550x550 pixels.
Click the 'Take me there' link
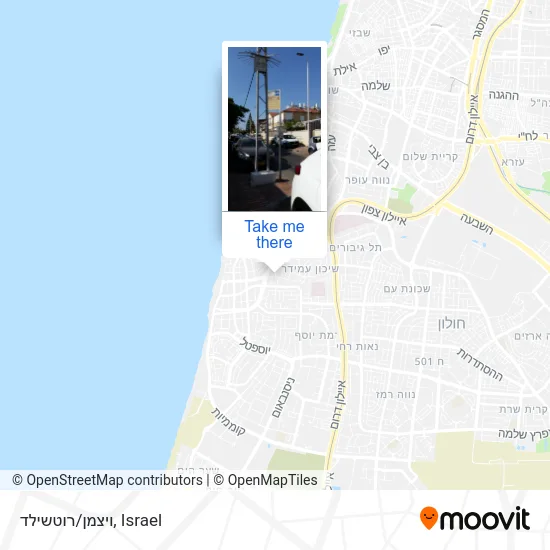pyautogui.click(x=274, y=234)
